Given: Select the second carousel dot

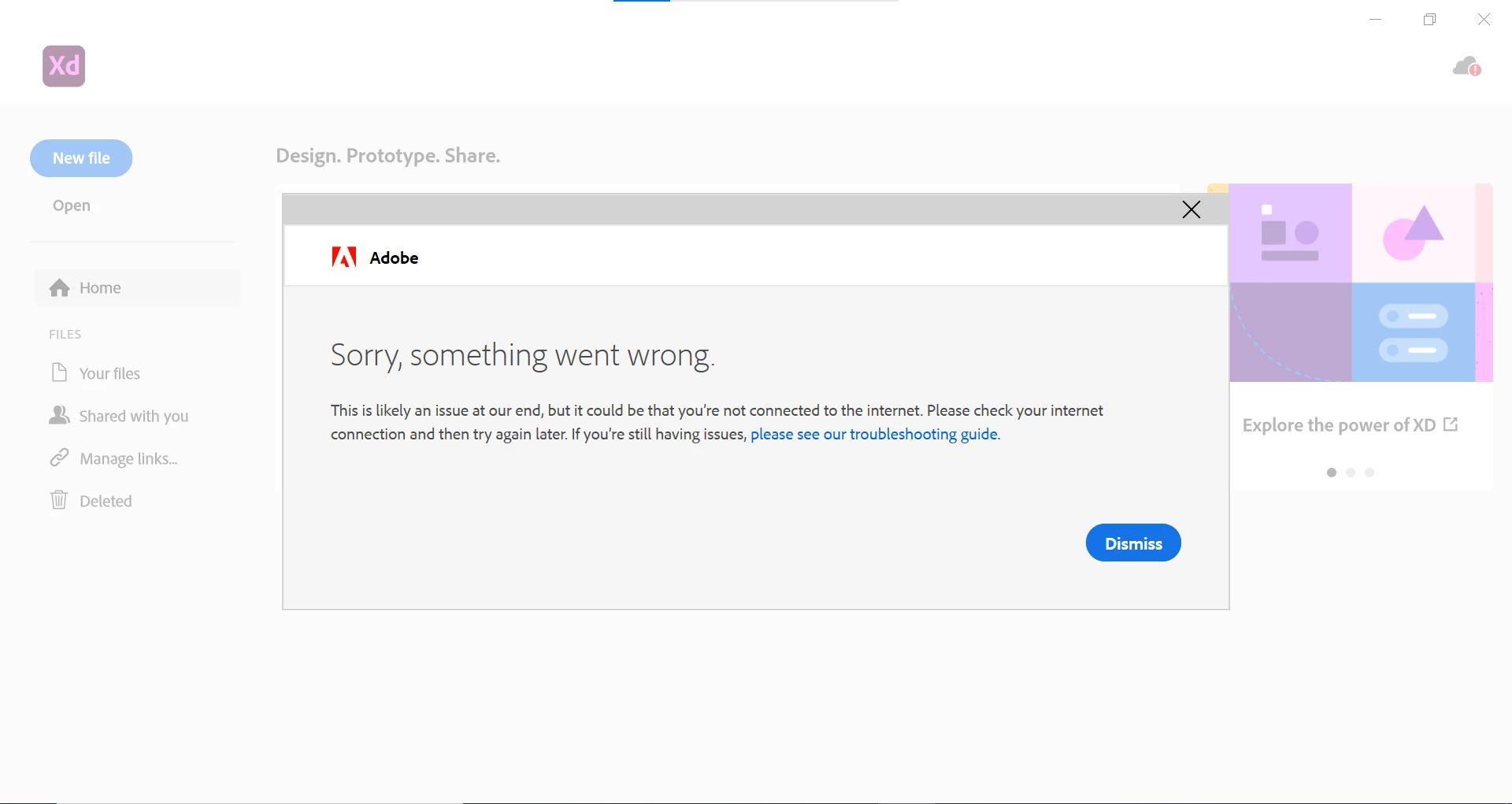Looking at the screenshot, I should click(x=1351, y=472).
